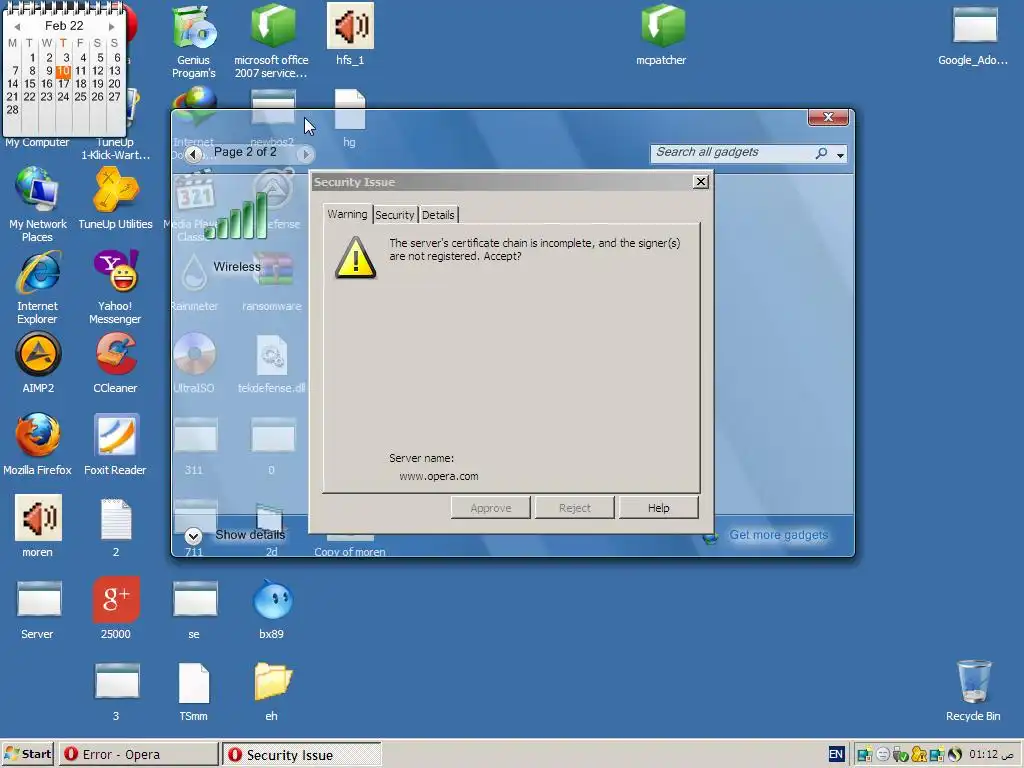Screen dimensions: 1024x768
Task: Click the Help button in Security Issue
Action: [x=658, y=507]
